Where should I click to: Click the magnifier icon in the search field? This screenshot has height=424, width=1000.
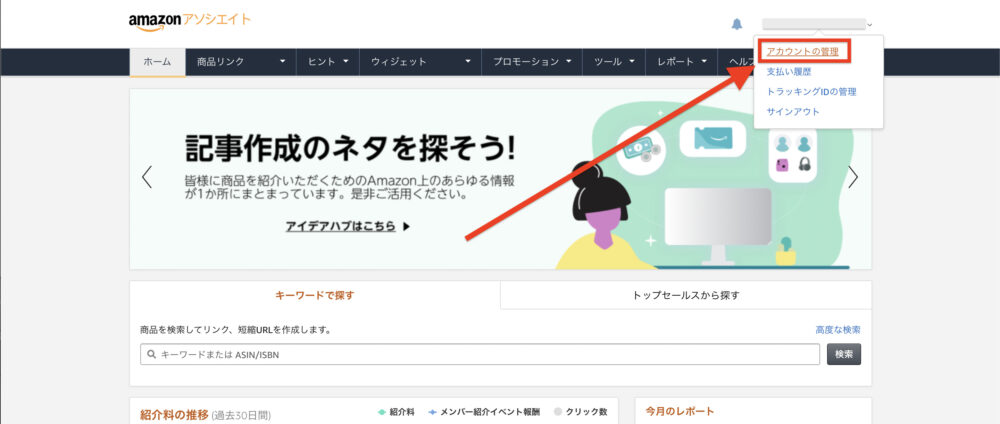(x=151, y=355)
